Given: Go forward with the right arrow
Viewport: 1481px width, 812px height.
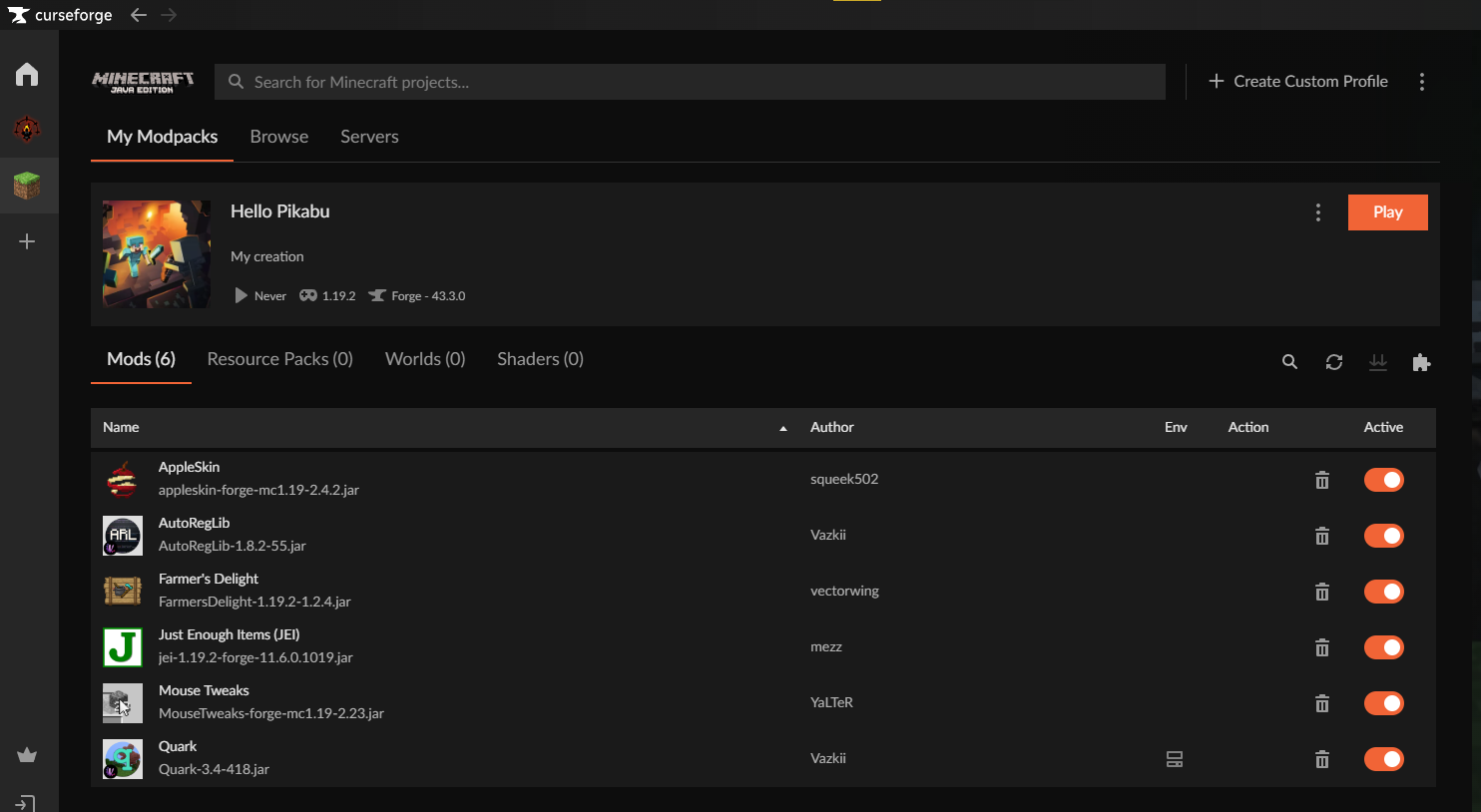Looking at the screenshot, I should click(169, 15).
